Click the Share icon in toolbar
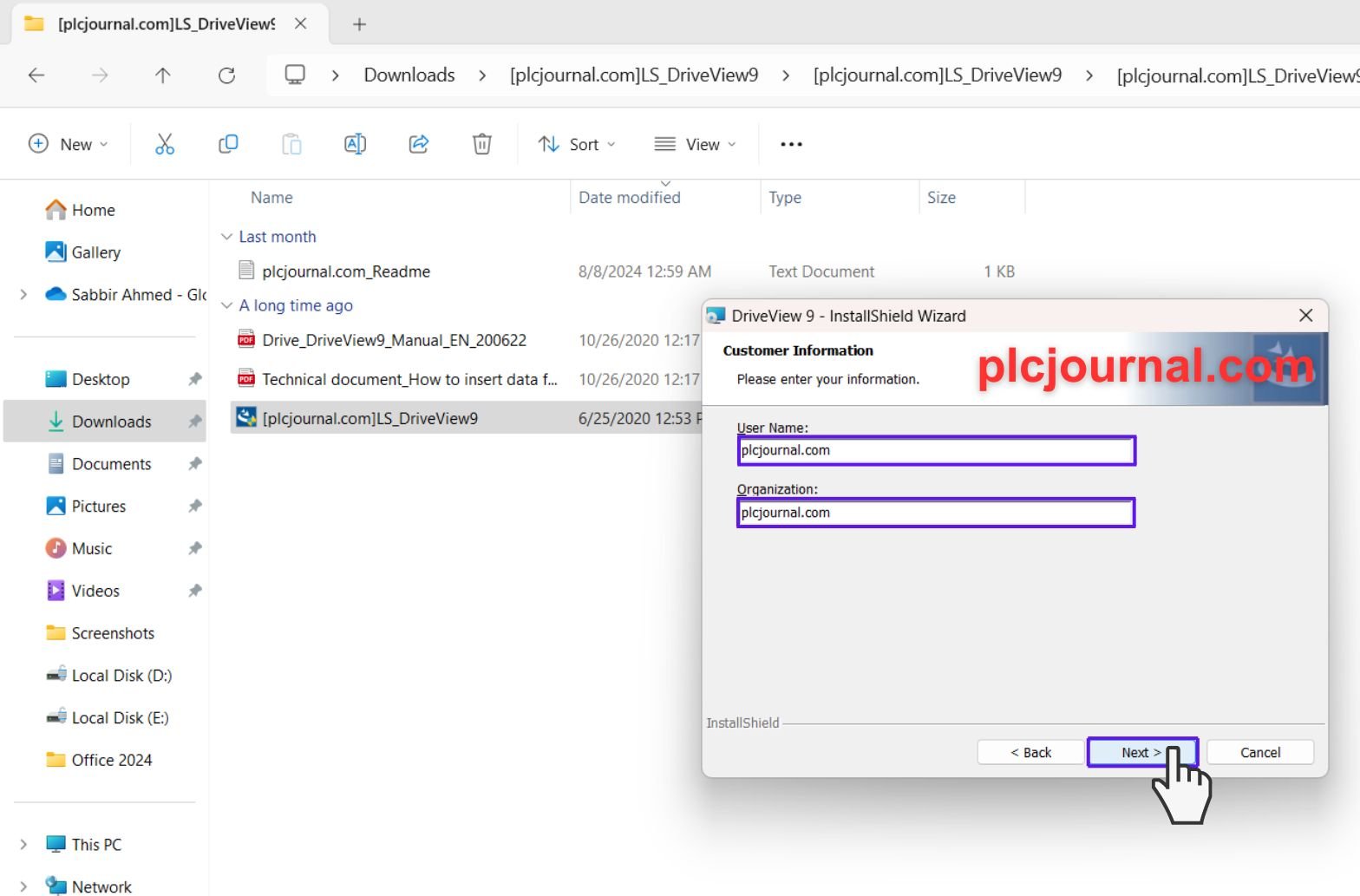Screen dimensions: 1360x896 (x=419, y=144)
